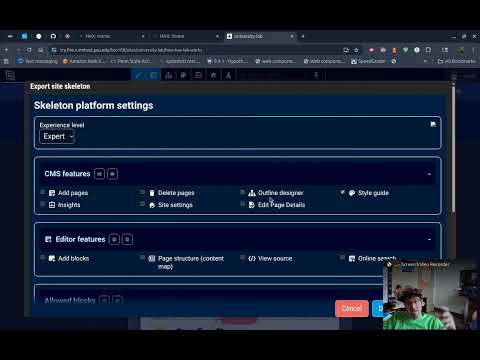
Task: Click the Editor features heading icon
Action: pos(48,239)
